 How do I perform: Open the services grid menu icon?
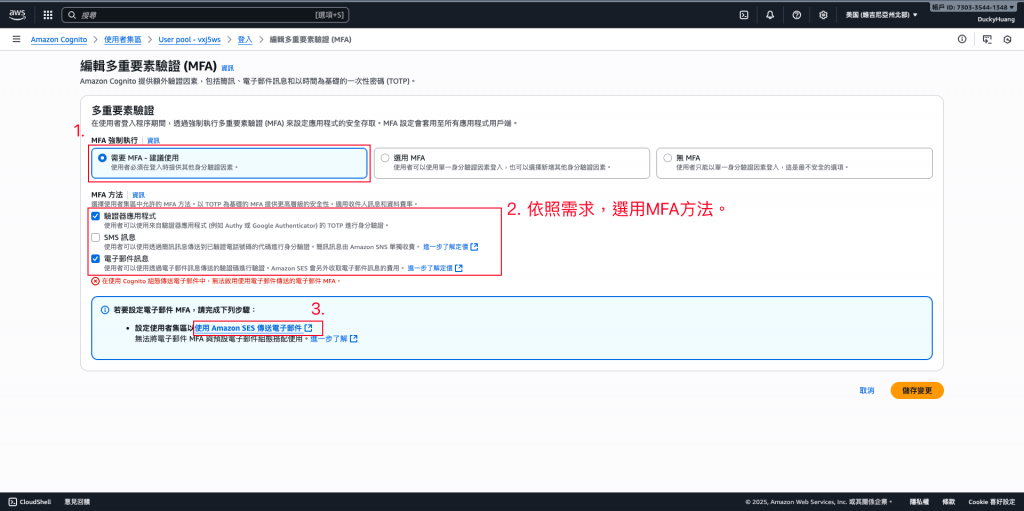pyautogui.click(x=48, y=14)
